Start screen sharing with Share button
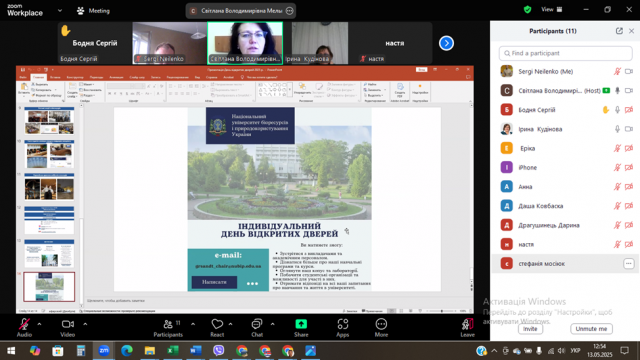The width and height of the screenshot is (640, 360). click(x=301, y=327)
